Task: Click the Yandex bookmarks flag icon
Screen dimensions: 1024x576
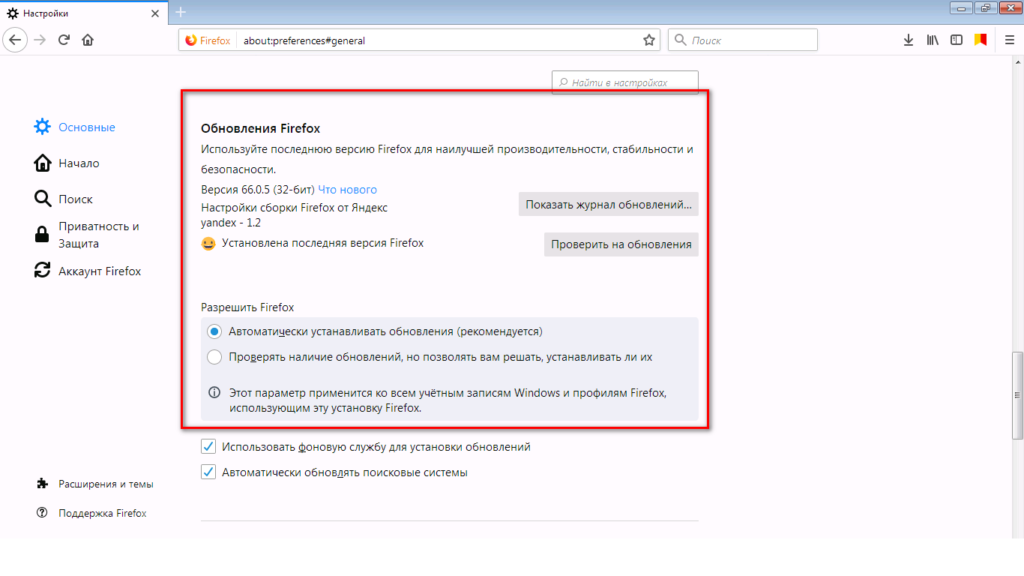Action: click(x=980, y=40)
